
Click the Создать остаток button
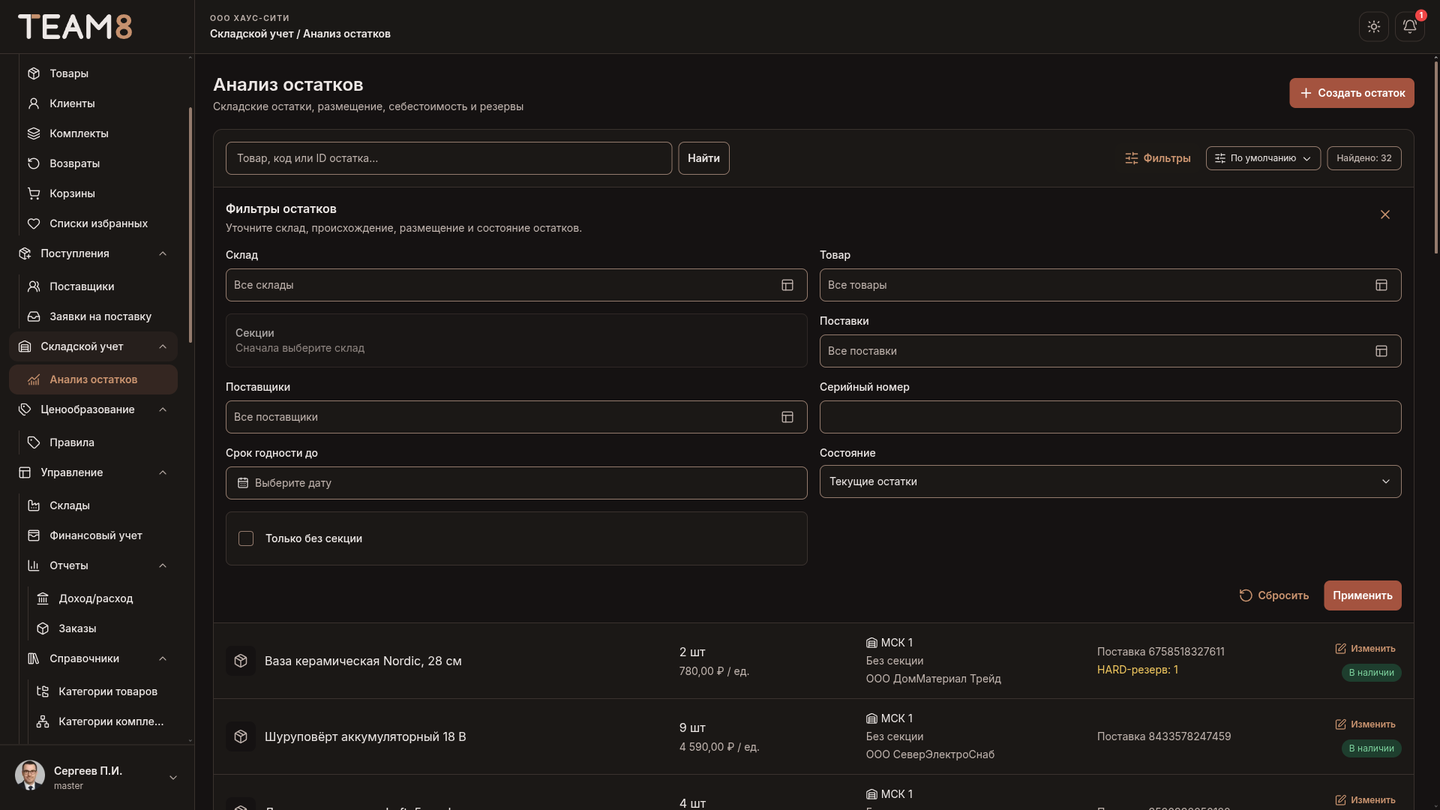[x=1351, y=93]
